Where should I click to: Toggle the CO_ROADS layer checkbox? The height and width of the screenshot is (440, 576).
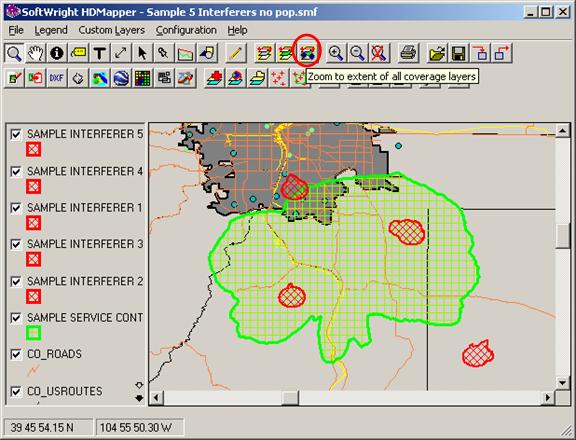tap(16, 354)
